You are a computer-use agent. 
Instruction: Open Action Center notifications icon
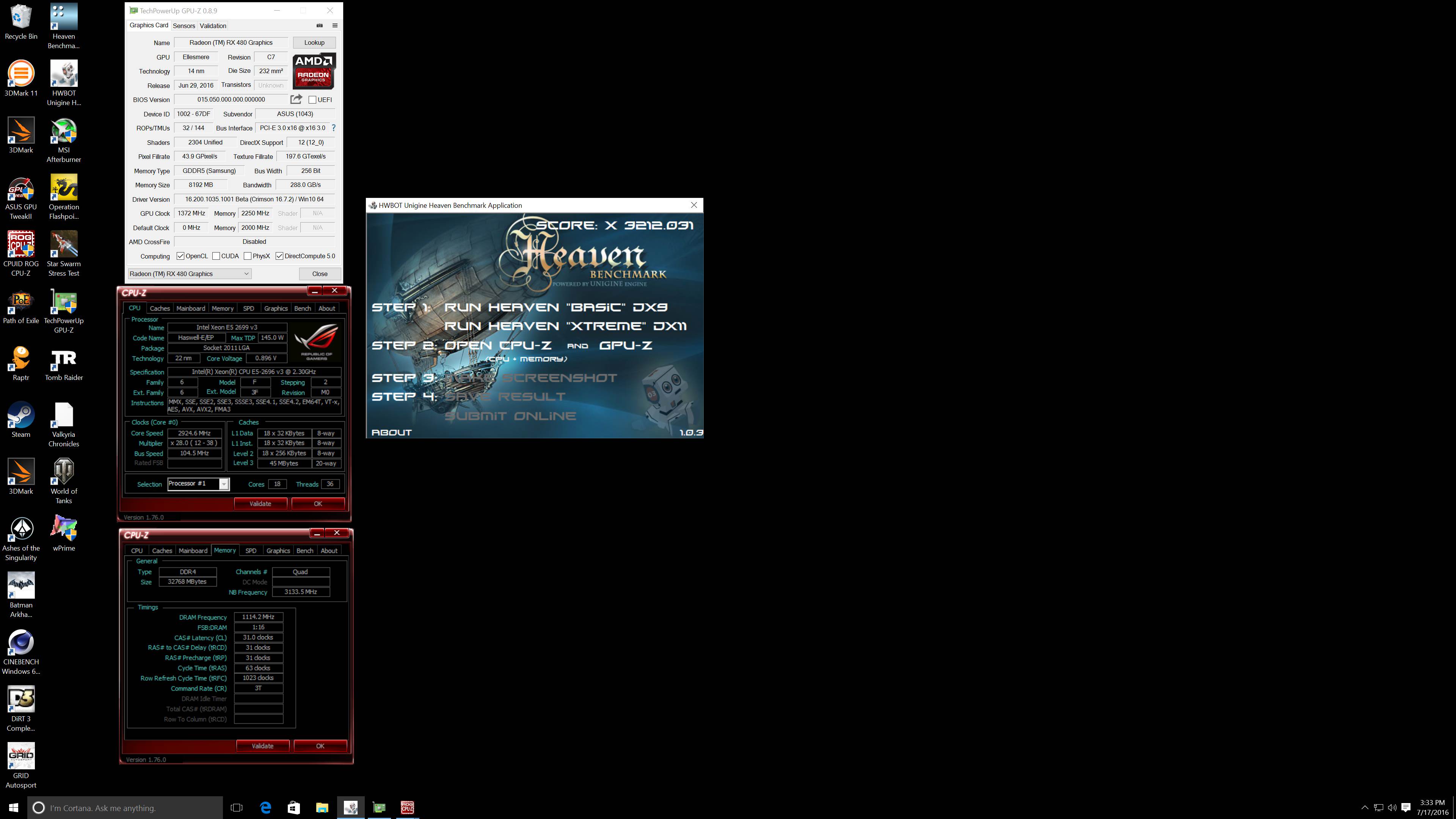(1406, 808)
